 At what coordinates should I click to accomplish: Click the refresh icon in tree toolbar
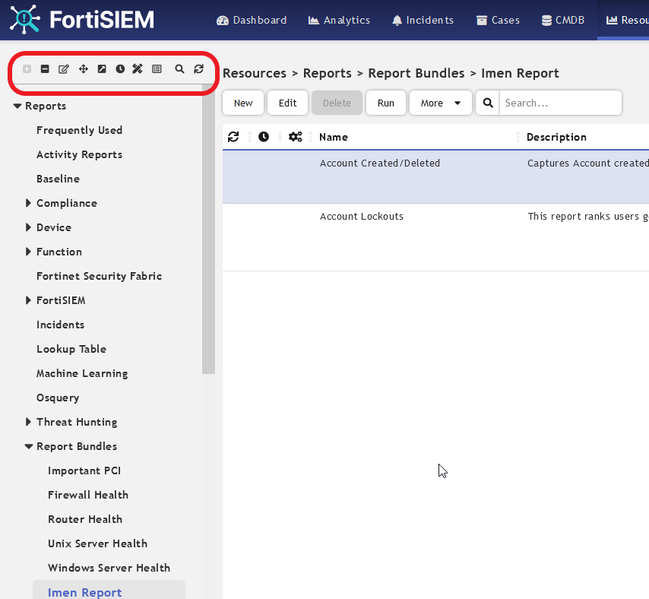click(x=198, y=69)
